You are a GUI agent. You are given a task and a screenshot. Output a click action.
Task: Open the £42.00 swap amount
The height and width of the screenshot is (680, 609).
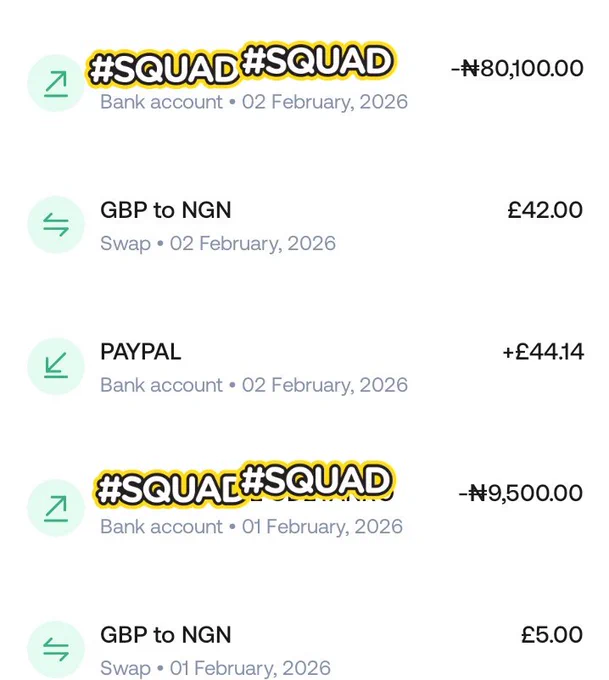click(545, 210)
